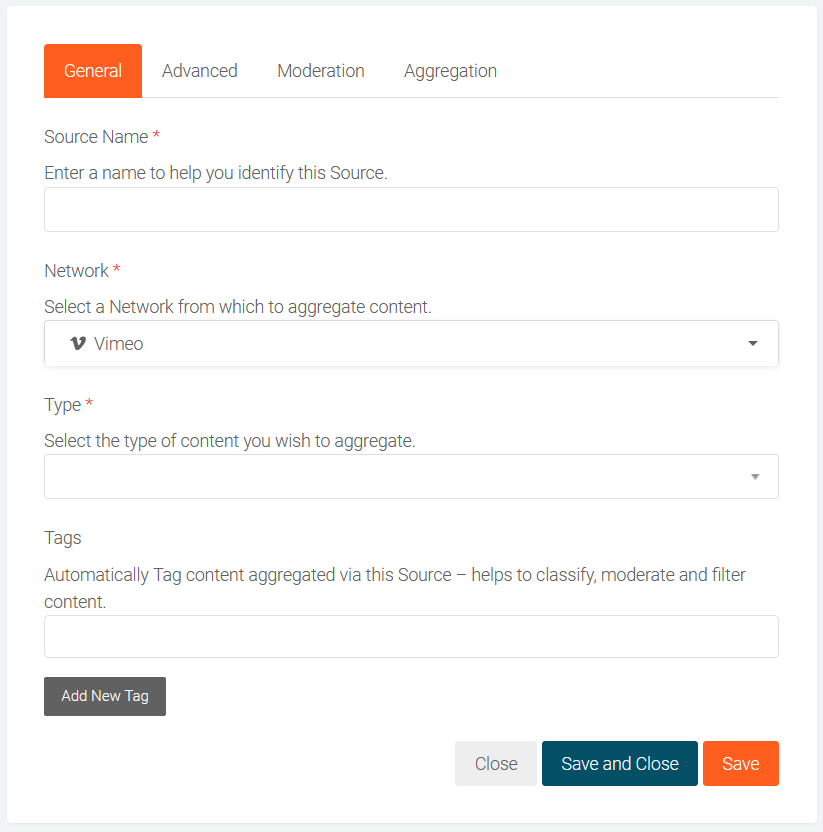Focus the Source Name text field
Screen dimensions: 823x832
(411, 210)
